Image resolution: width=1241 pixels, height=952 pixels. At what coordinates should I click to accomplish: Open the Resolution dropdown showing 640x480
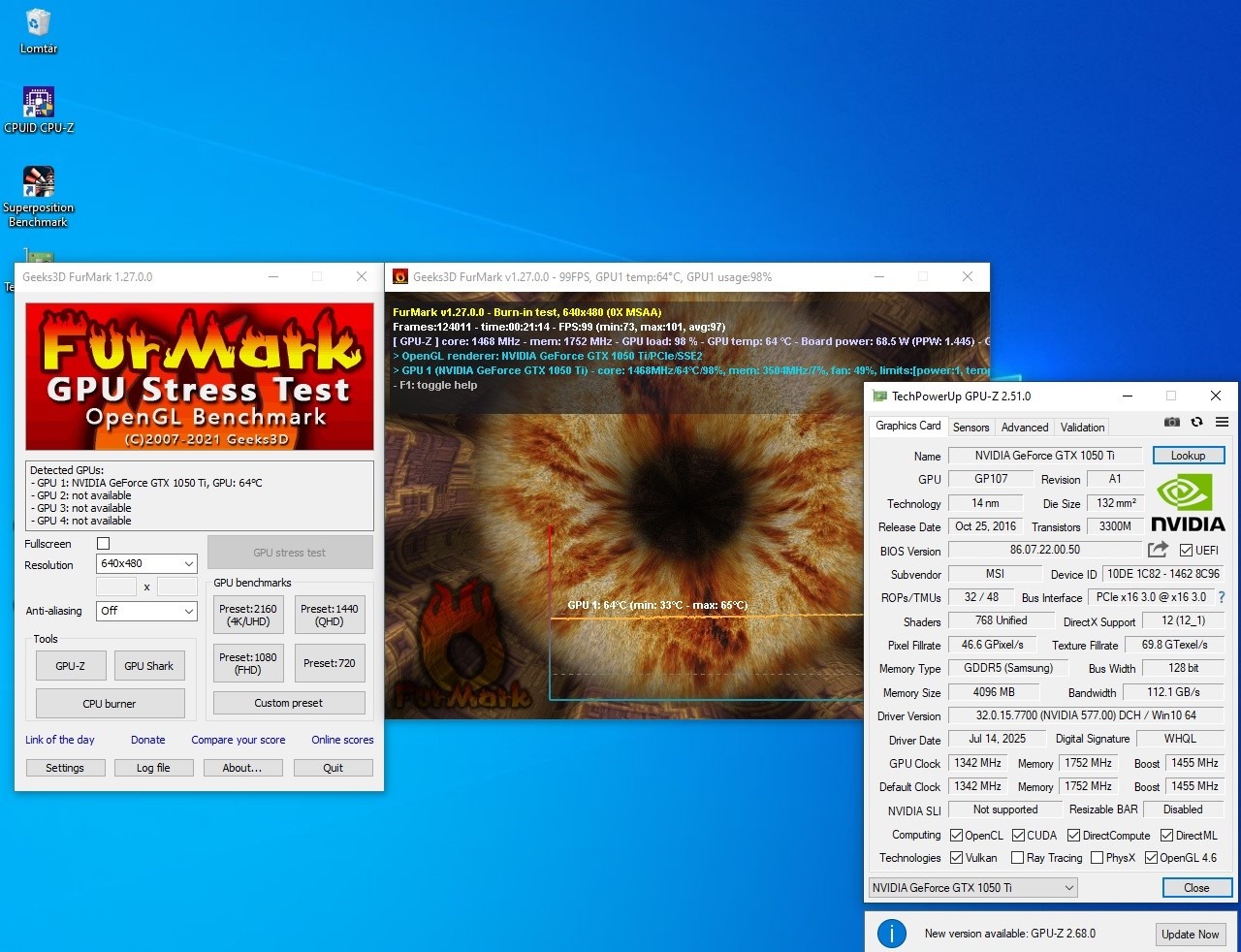147,563
